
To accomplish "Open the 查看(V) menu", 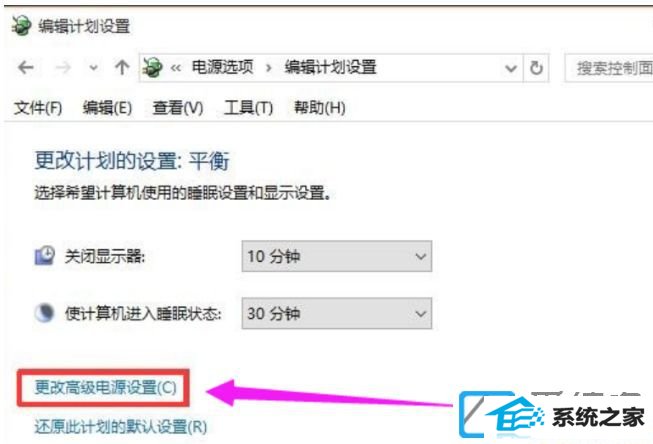I will pos(178,108).
